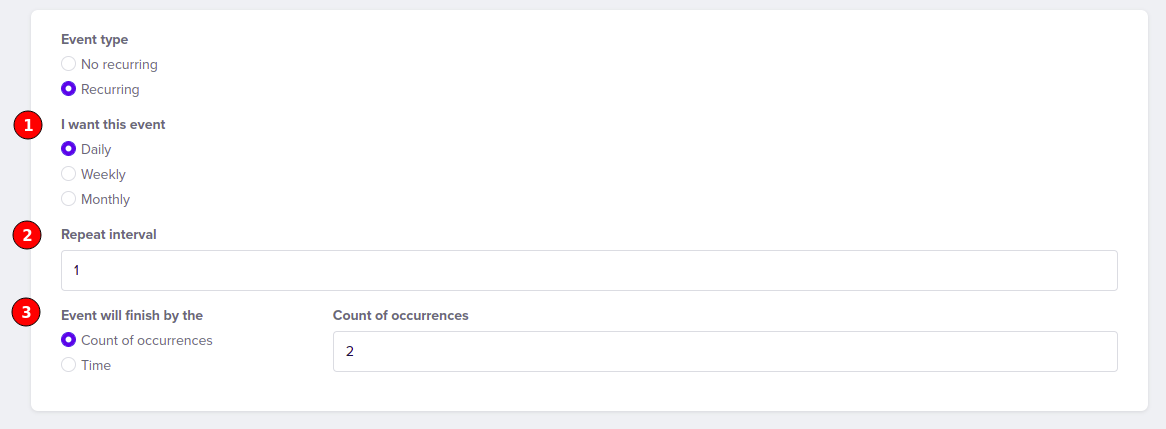
Task: Focus the Repeat interval input field
Action: [589, 270]
